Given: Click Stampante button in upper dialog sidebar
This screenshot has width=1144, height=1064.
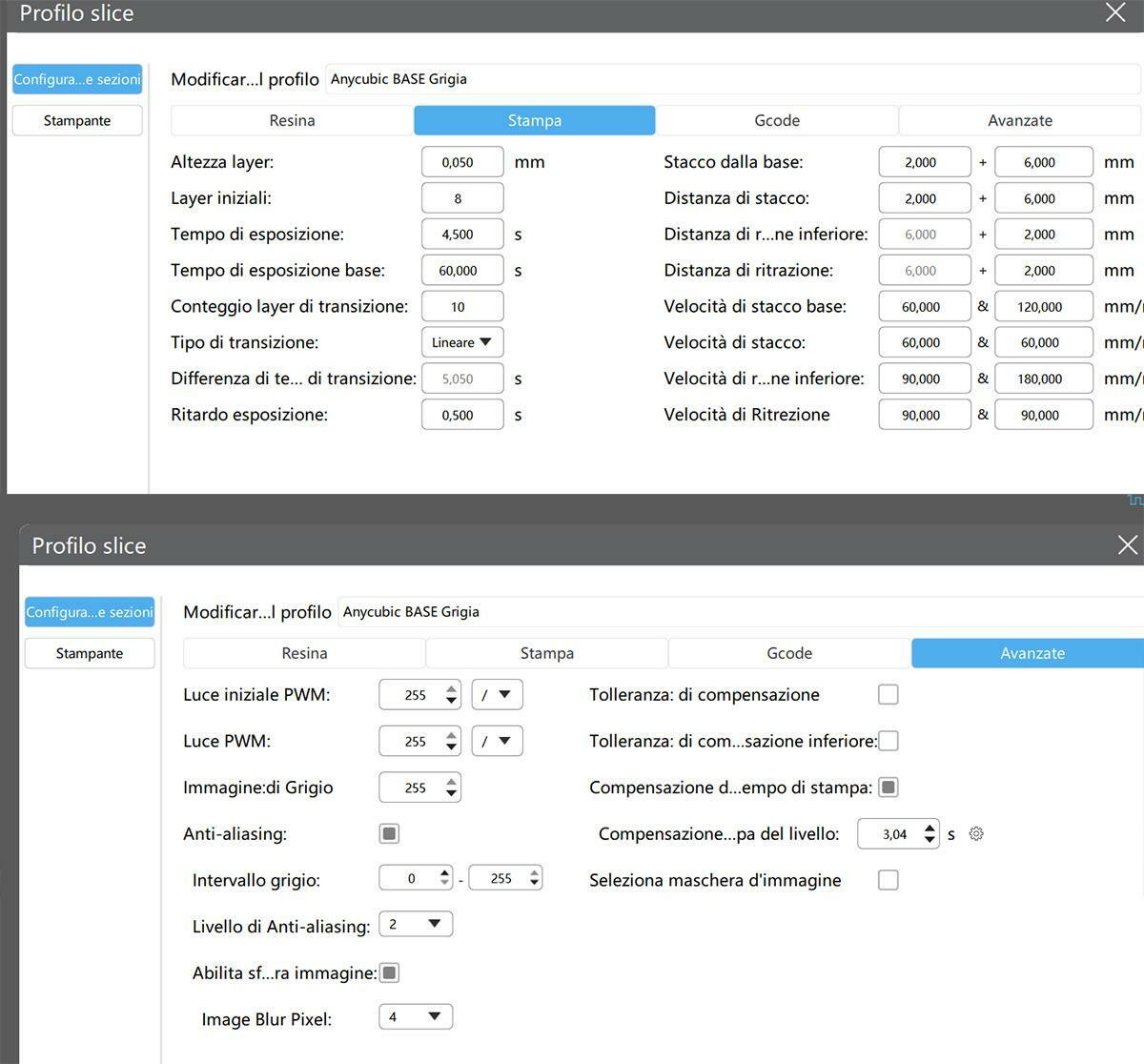Looking at the screenshot, I should point(77,121).
